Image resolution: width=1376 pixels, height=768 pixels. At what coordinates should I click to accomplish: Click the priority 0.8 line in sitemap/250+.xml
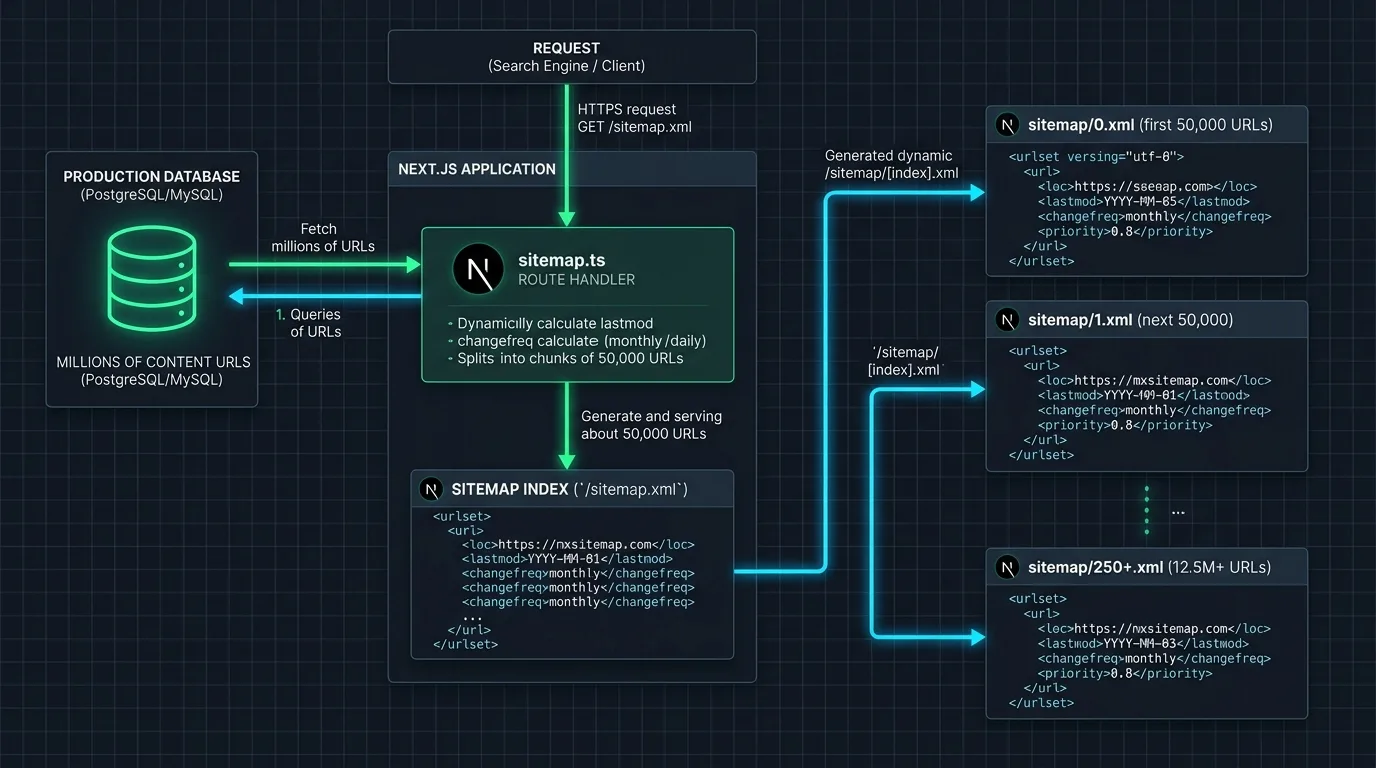click(x=1125, y=673)
